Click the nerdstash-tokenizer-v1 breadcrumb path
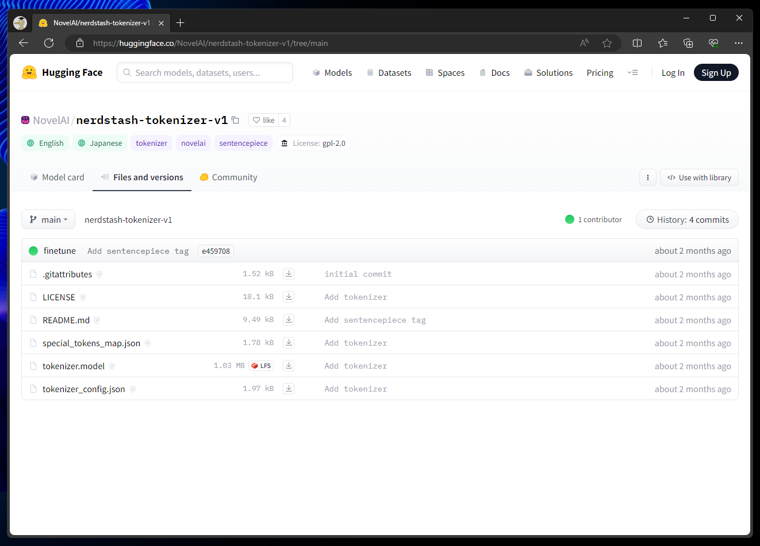The image size is (760, 546). click(x=128, y=220)
